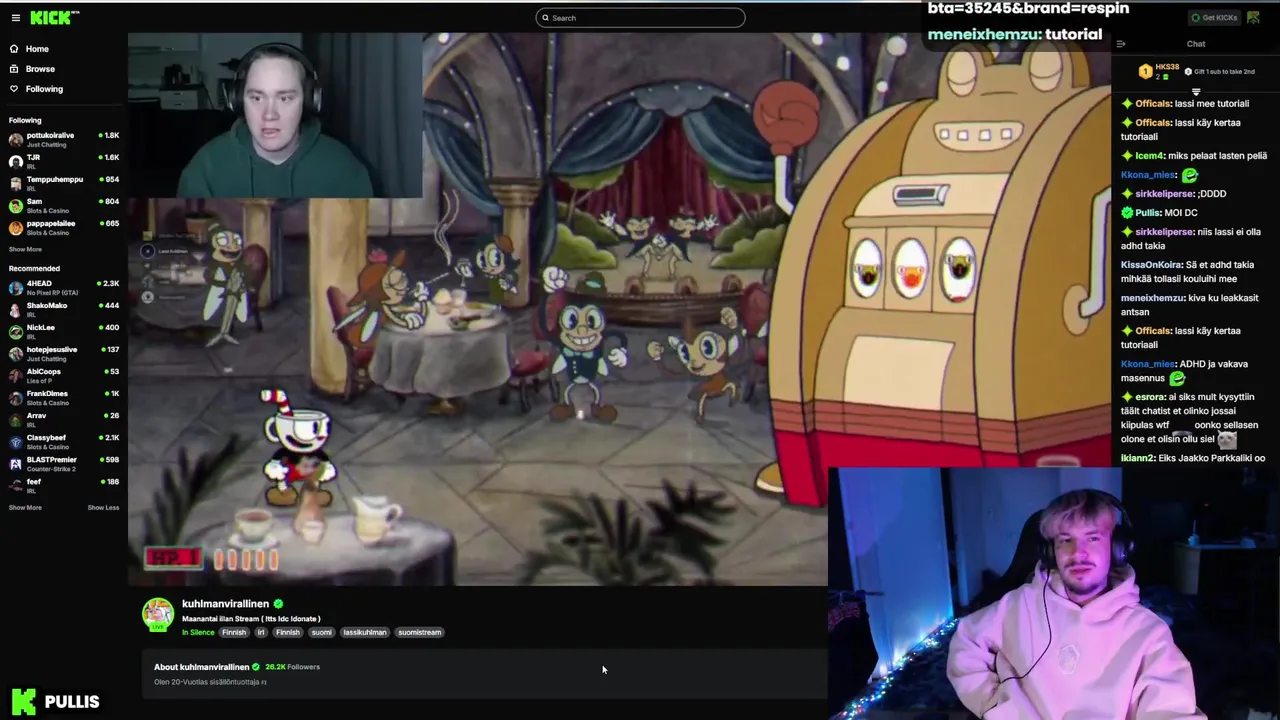Open kuhlmanvirallinen channel name link
The height and width of the screenshot is (720, 1280).
tap(225, 604)
